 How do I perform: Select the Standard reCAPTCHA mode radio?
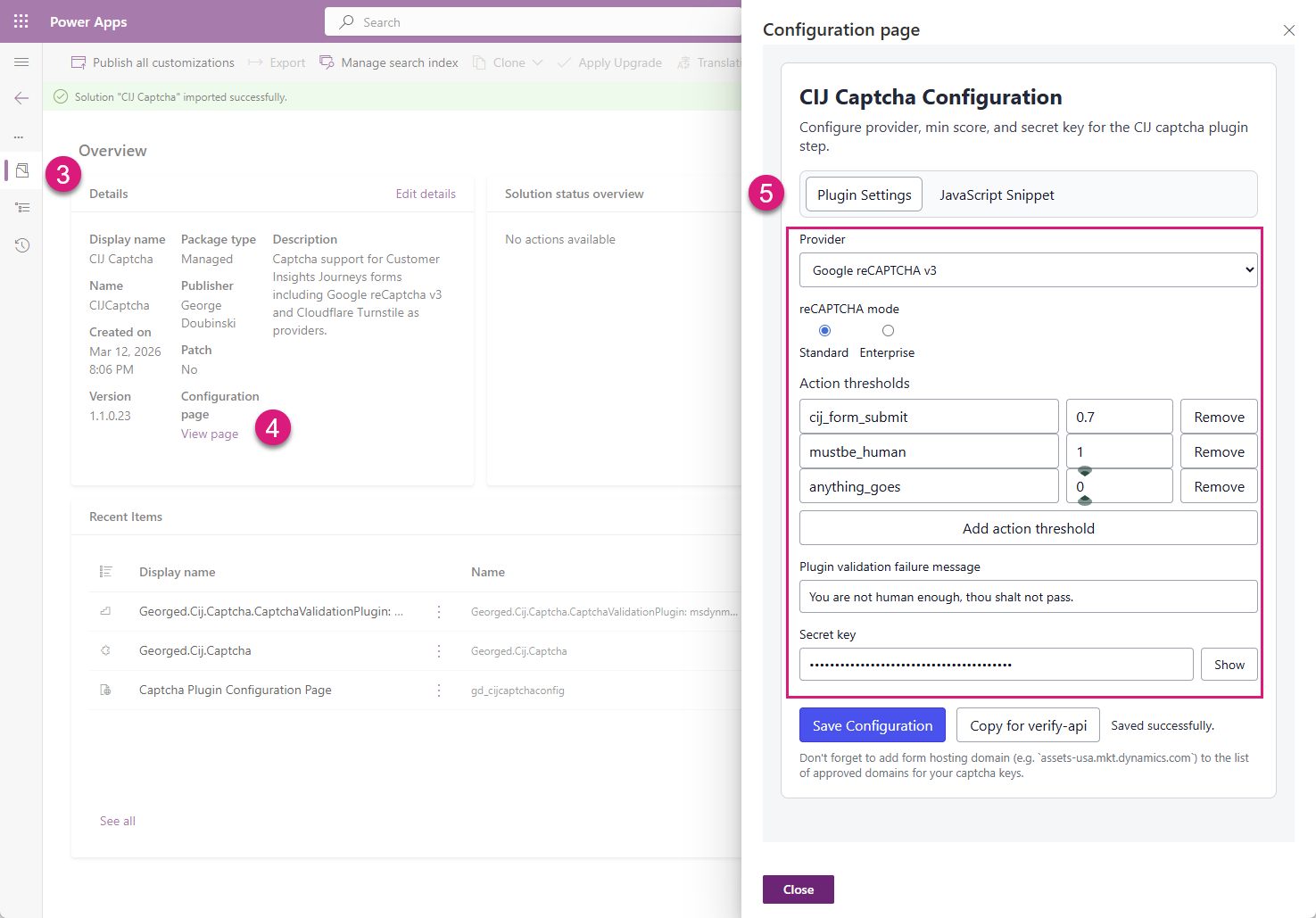click(x=824, y=331)
